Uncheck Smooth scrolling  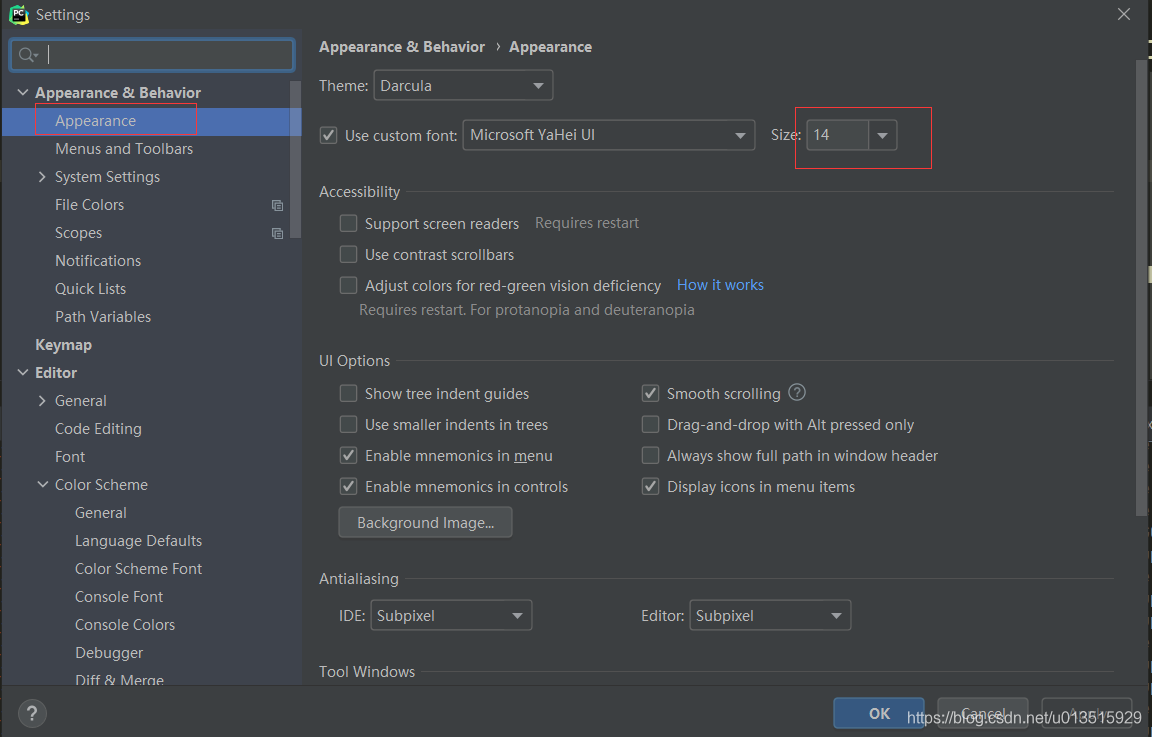point(650,394)
